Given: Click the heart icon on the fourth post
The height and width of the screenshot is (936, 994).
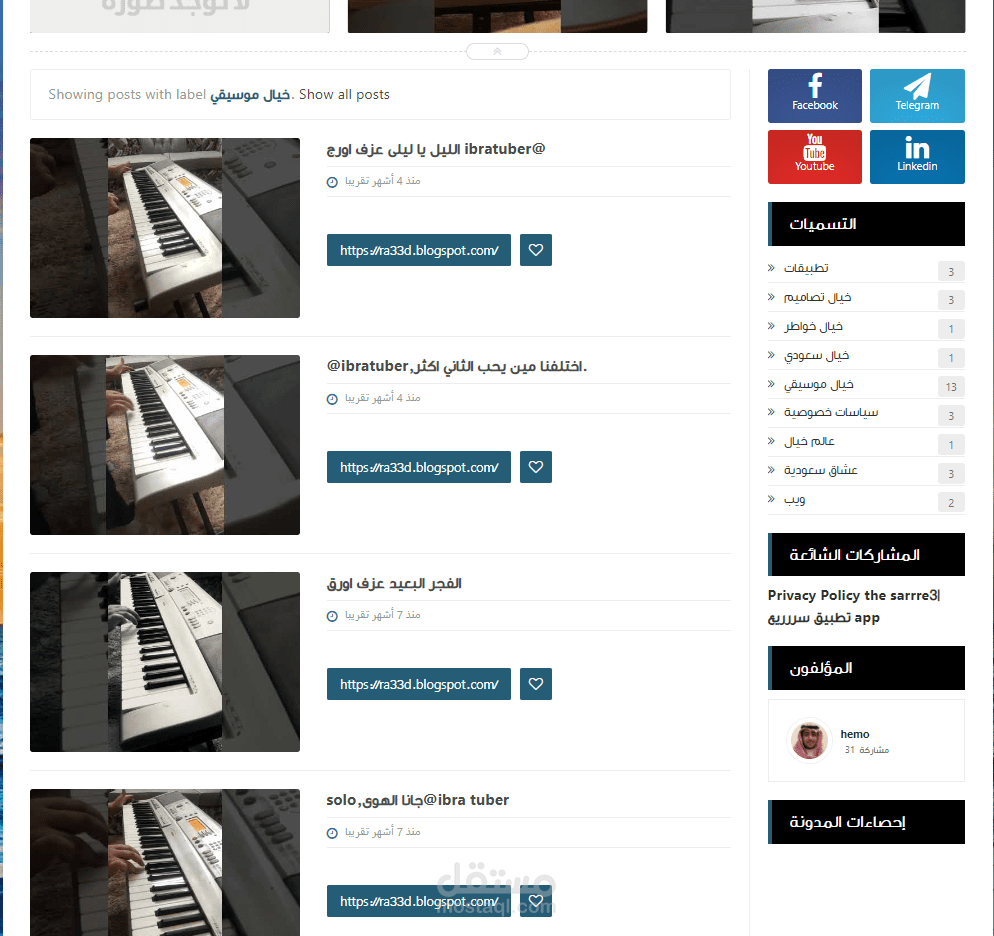Looking at the screenshot, I should (536, 901).
